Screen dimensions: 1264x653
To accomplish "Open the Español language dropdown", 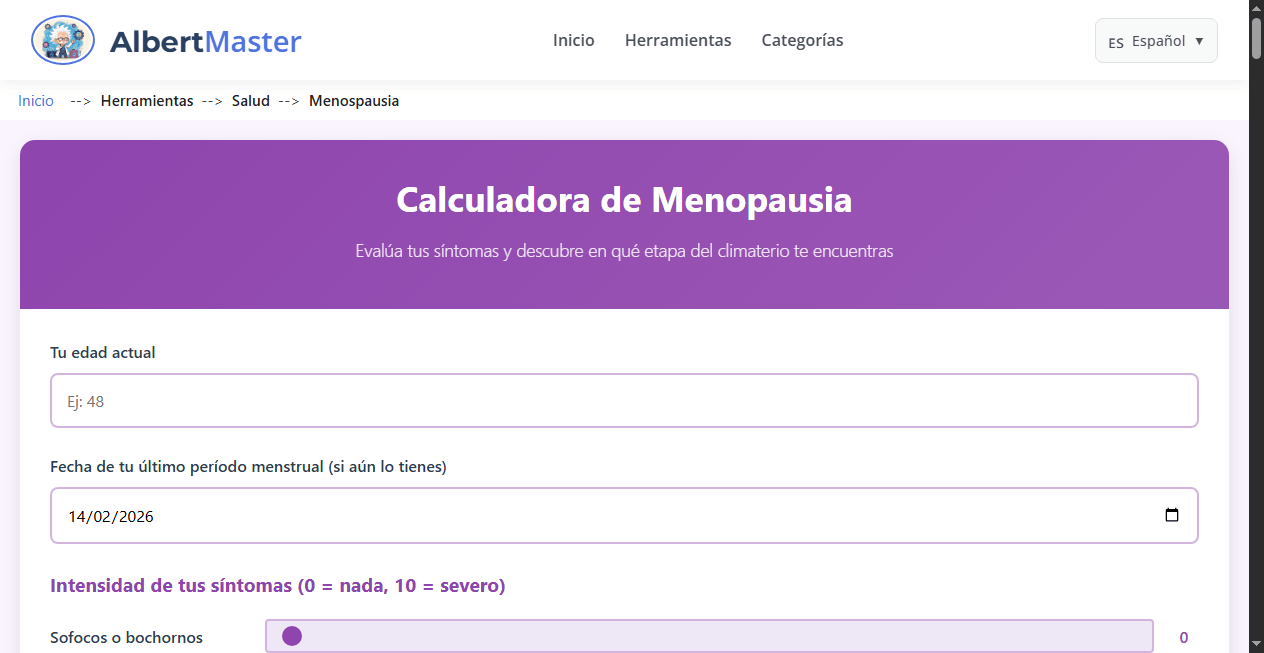I will [x=1156, y=40].
